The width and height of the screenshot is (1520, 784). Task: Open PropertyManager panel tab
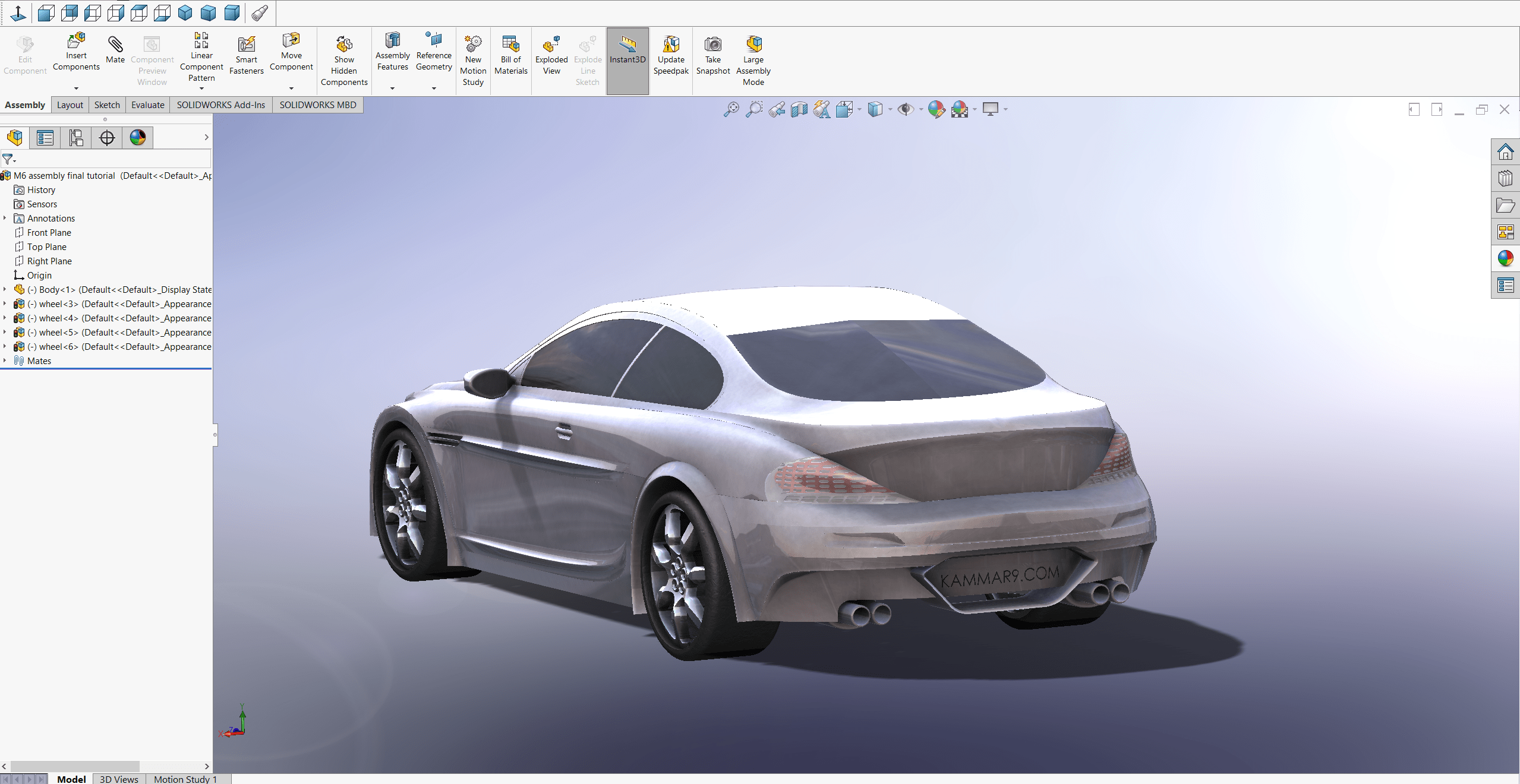pyautogui.click(x=45, y=138)
